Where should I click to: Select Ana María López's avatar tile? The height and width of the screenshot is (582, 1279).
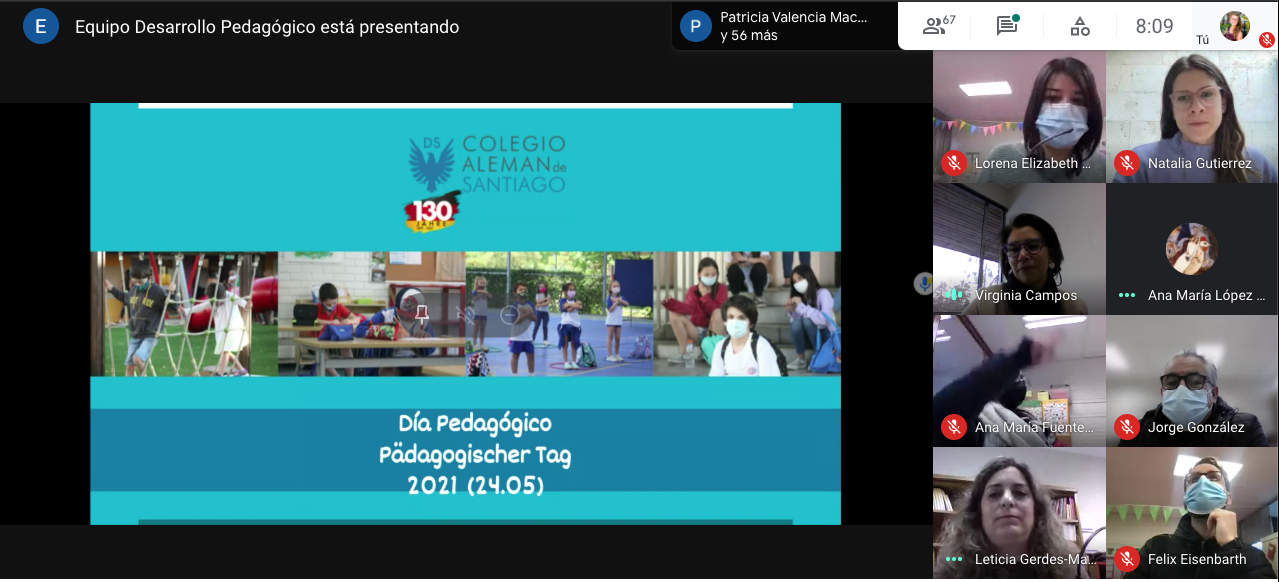(1192, 249)
